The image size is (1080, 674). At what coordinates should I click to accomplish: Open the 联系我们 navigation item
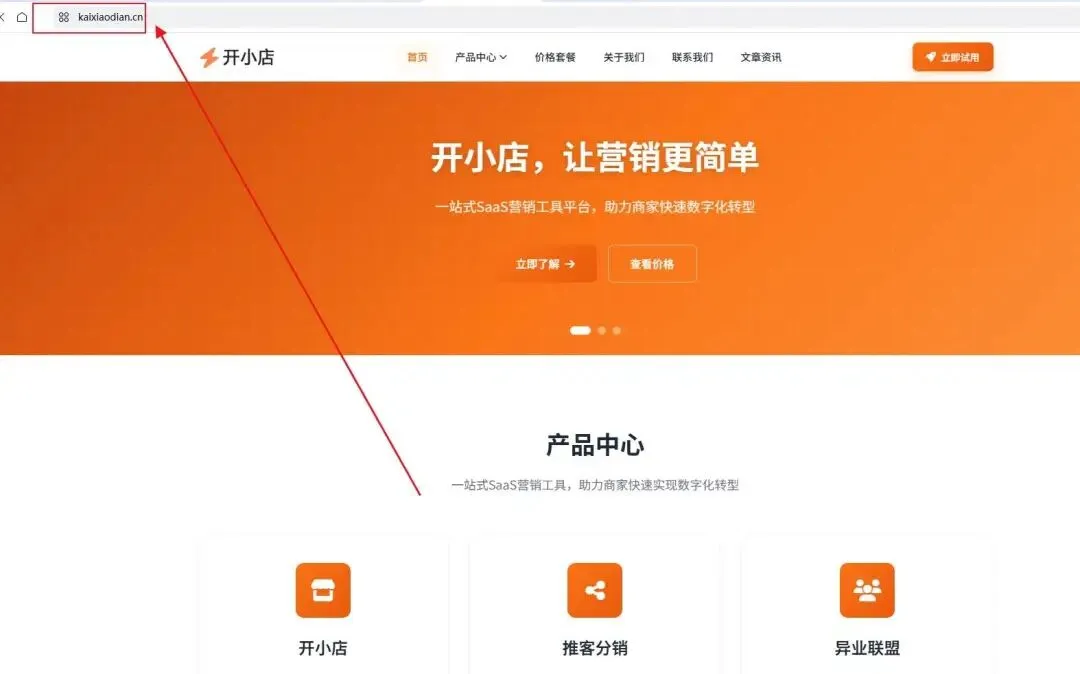[x=692, y=57]
